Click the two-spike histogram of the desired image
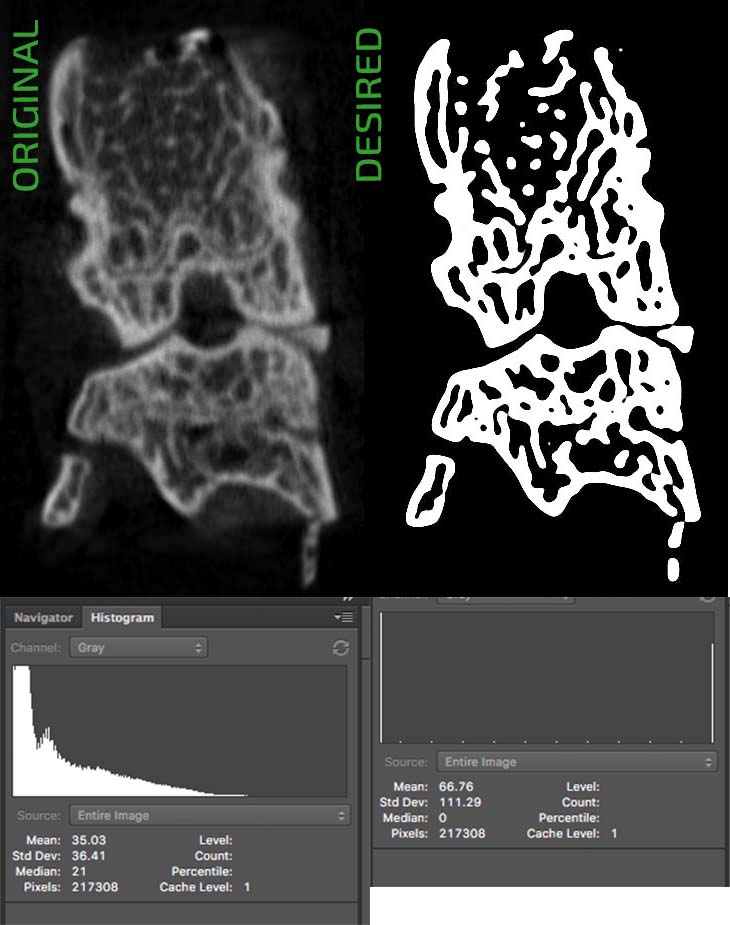Image resolution: width=730 pixels, height=925 pixels. click(547, 677)
